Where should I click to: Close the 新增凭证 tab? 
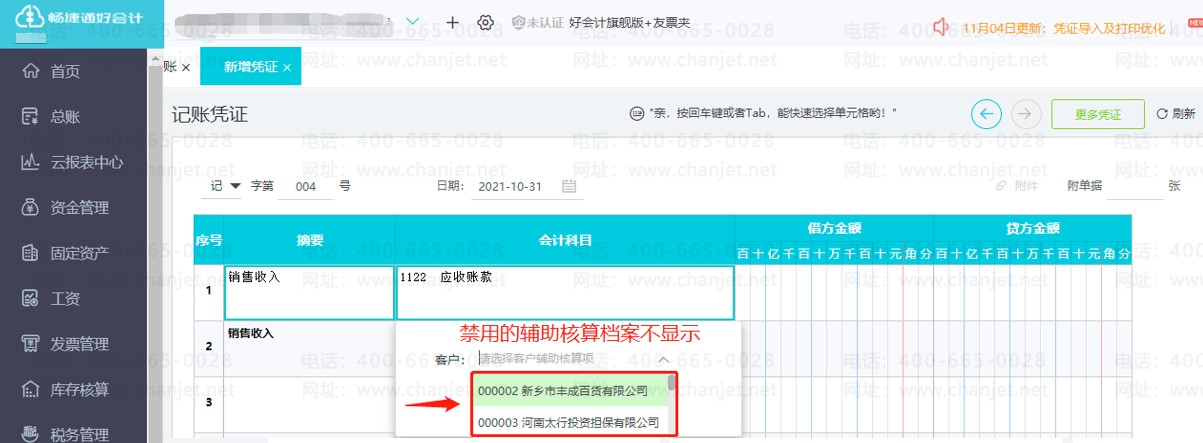tap(287, 67)
